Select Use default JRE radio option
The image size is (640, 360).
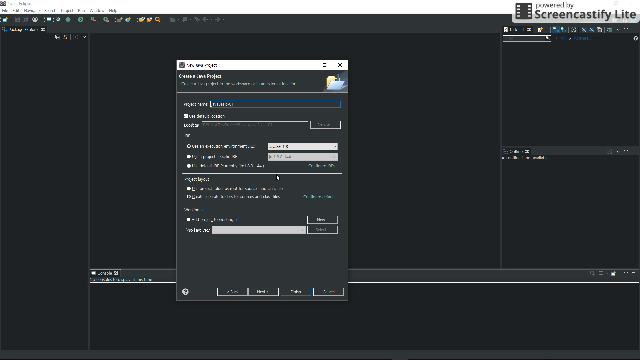click(x=189, y=166)
